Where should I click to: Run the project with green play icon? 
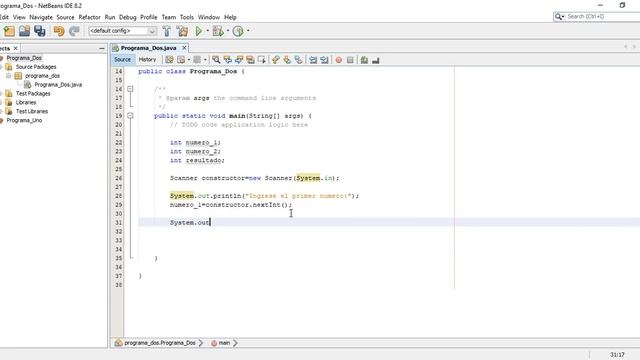click(199, 31)
